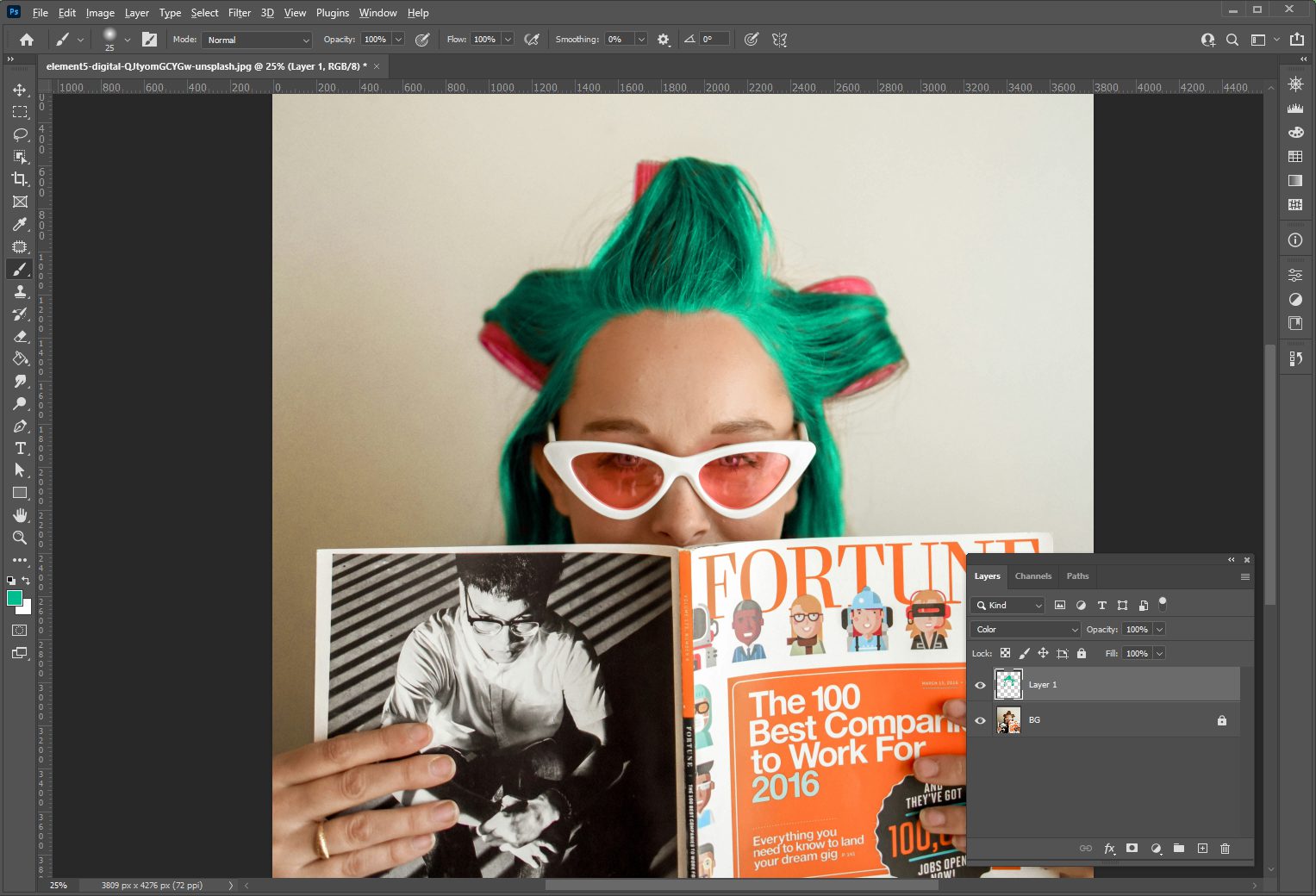
Task: Create new group folder icon
Action: pos(1178,849)
